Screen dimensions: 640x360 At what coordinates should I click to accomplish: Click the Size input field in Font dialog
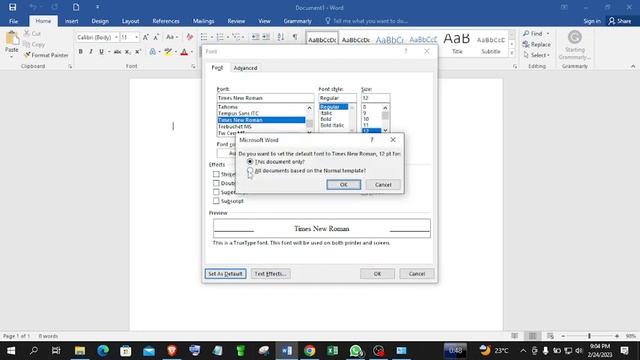[376, 98]
